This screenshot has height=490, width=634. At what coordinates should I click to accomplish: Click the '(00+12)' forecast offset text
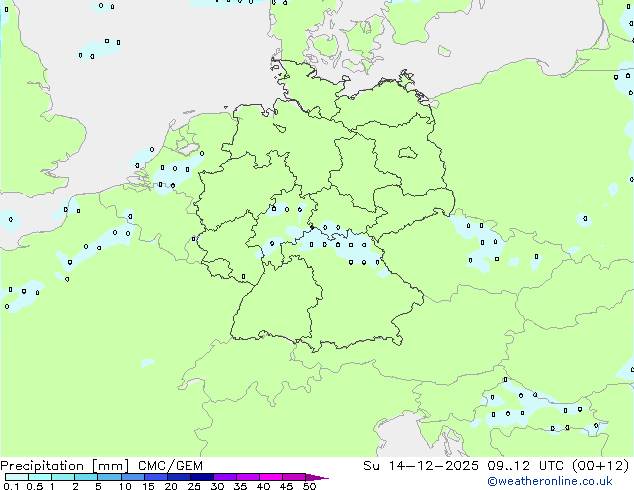point(601,466)
